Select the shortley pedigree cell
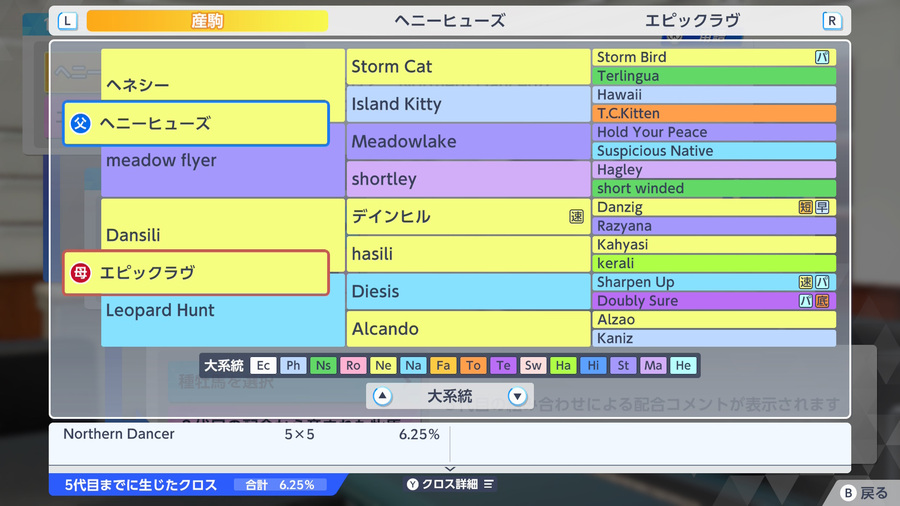900x506 pixels. 468,179
